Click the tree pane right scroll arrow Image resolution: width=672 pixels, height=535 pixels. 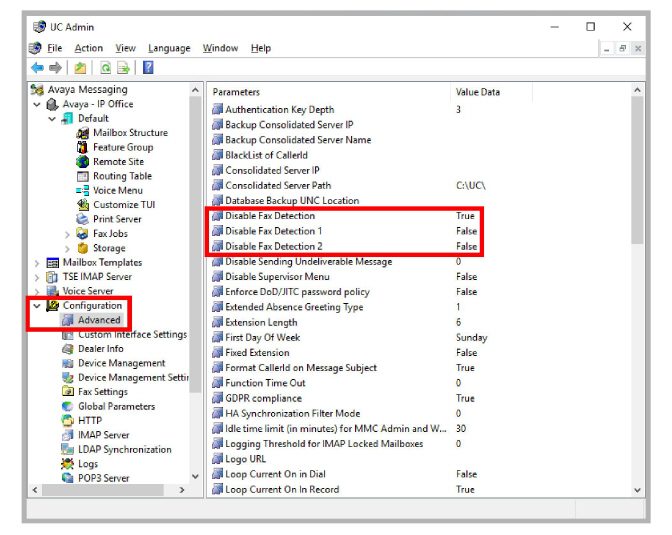pos(182,490)
